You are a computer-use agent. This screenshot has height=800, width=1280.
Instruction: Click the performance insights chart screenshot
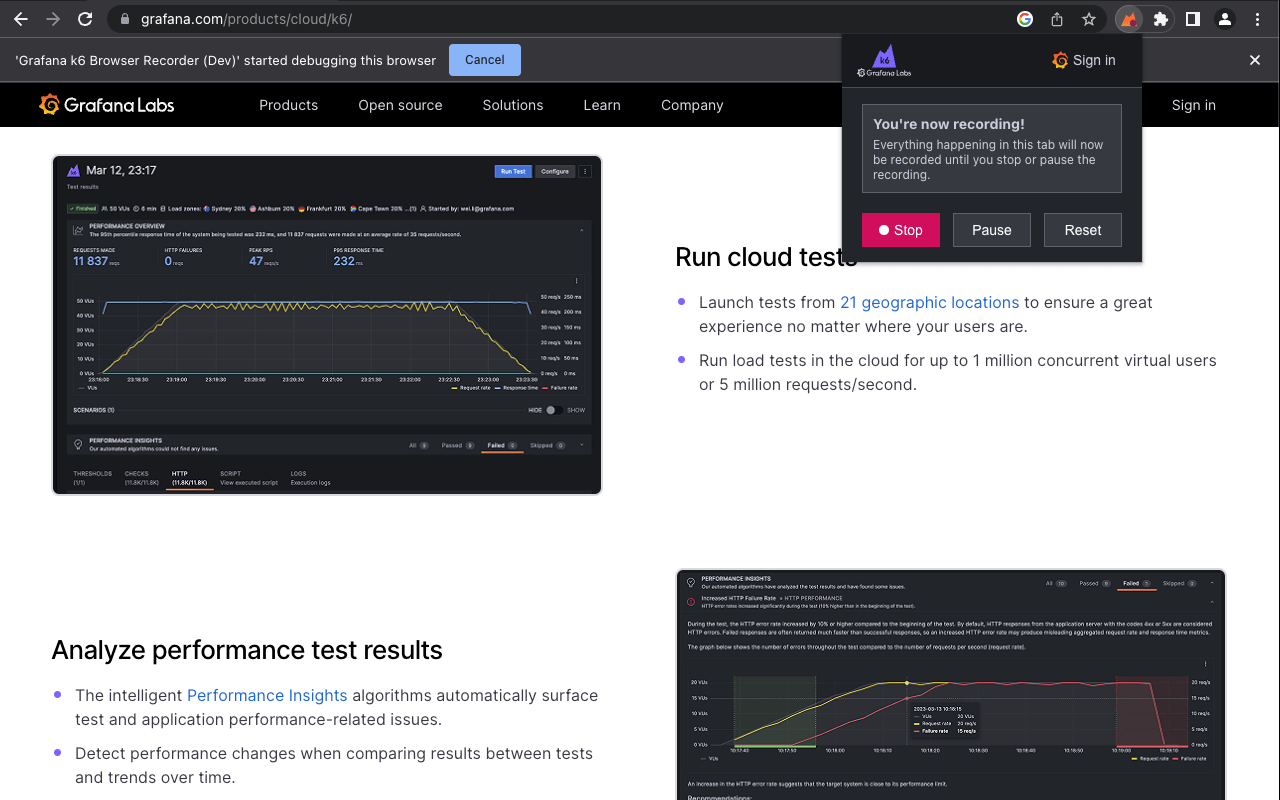coord(951,685)
